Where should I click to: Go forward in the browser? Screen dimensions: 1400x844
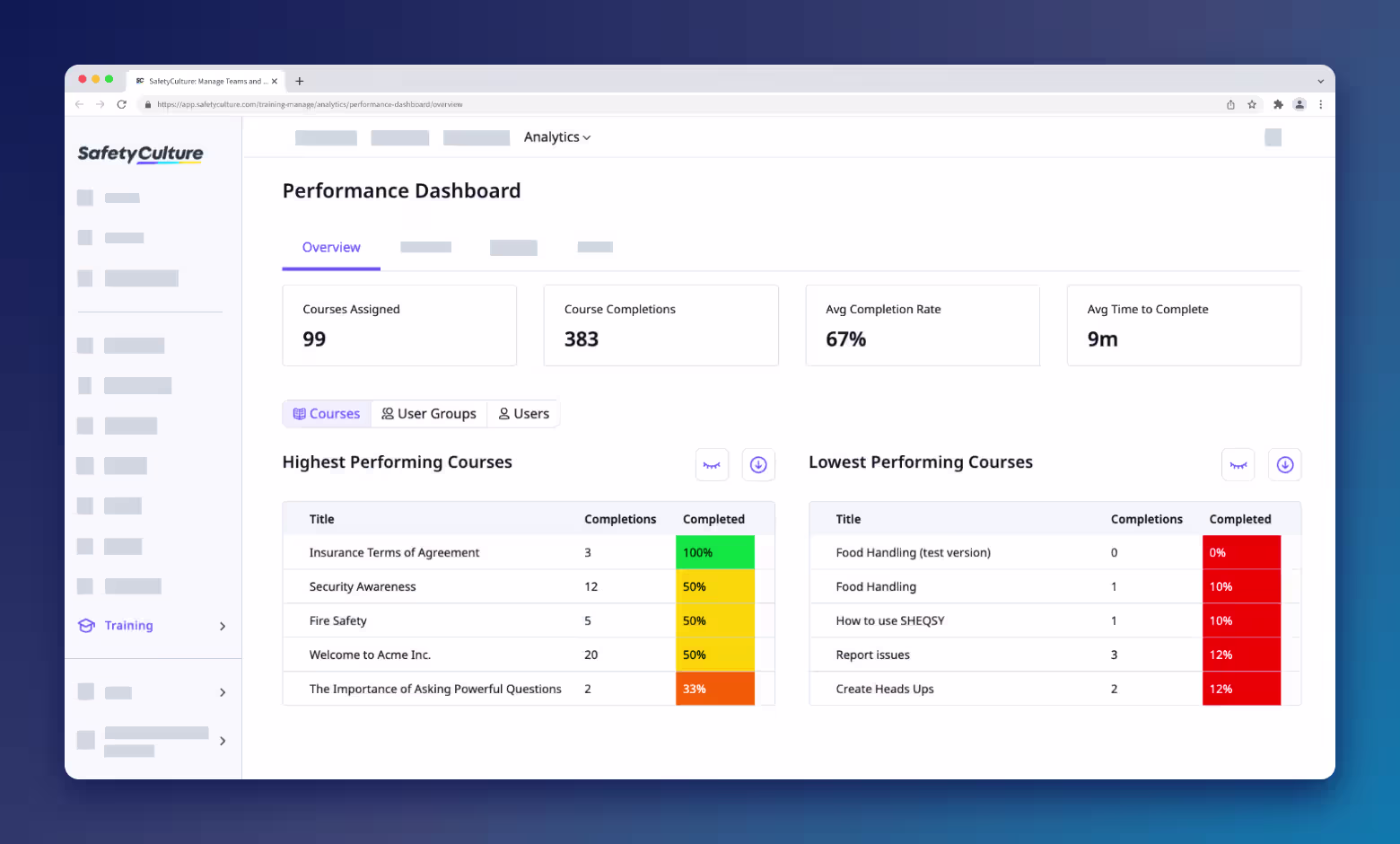(100, 104)
